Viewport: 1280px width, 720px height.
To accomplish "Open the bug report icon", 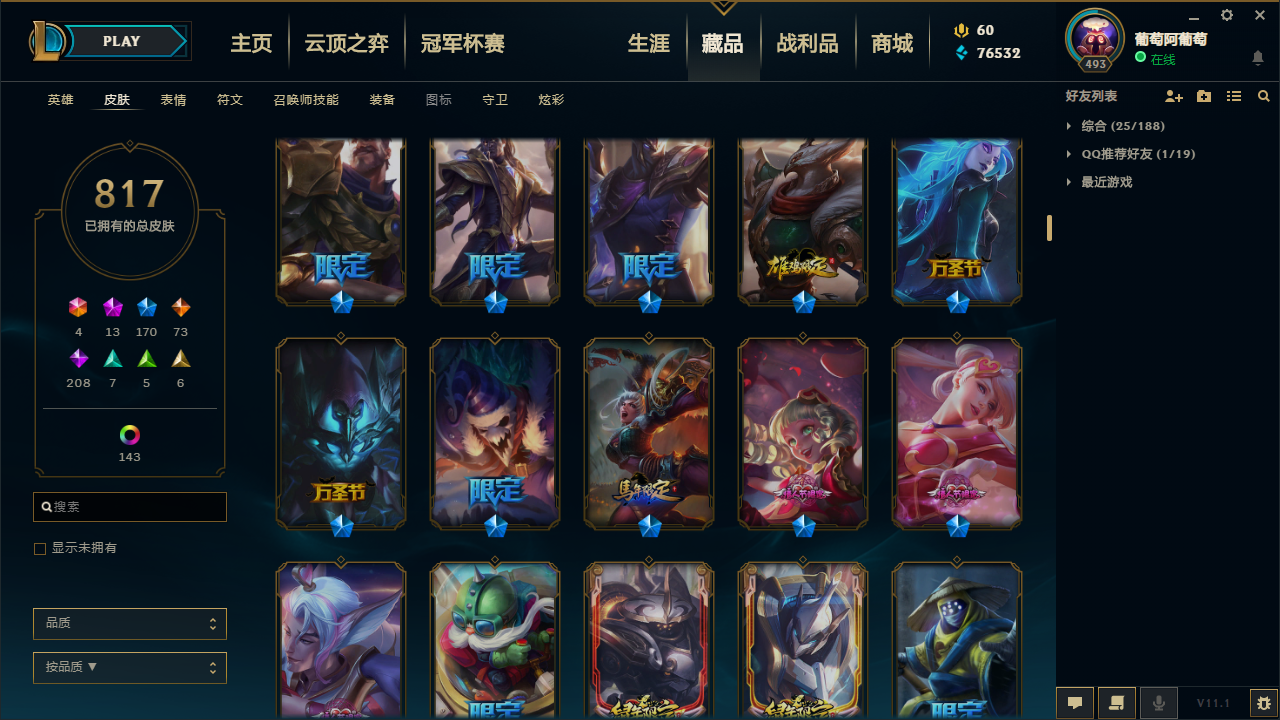I will pos(1263,703).
